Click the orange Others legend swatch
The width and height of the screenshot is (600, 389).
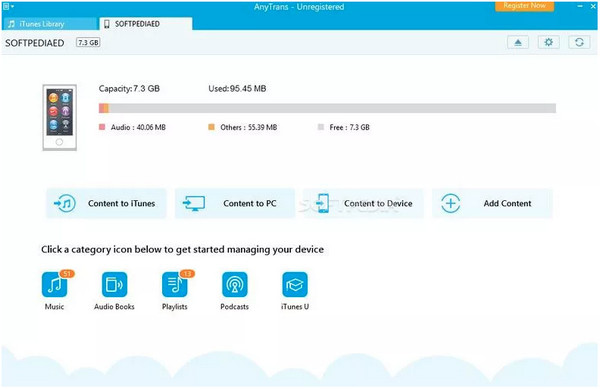[x=211, y=127]
